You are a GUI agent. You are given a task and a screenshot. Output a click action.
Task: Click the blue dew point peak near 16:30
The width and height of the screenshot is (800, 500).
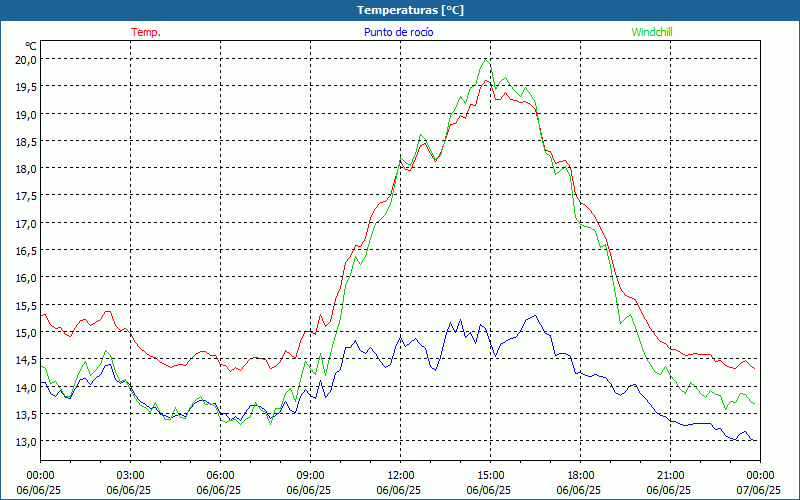[x=534, y=316]
